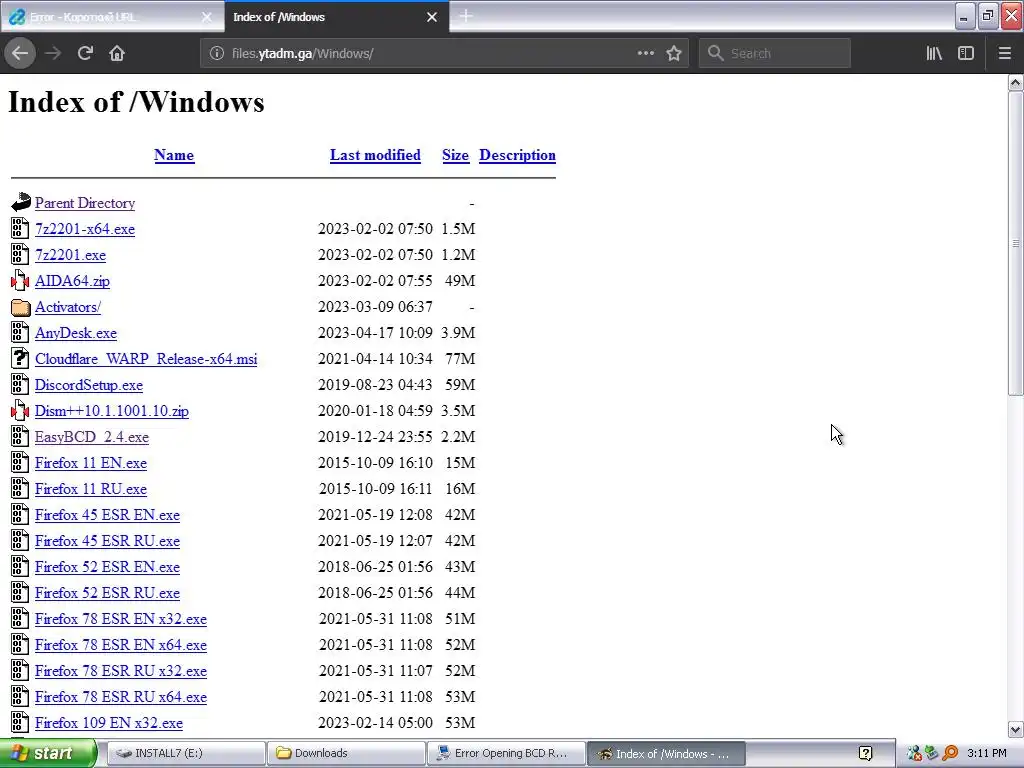
Task: Download 7z2201.exe file
Action: (x=71, y=255)
